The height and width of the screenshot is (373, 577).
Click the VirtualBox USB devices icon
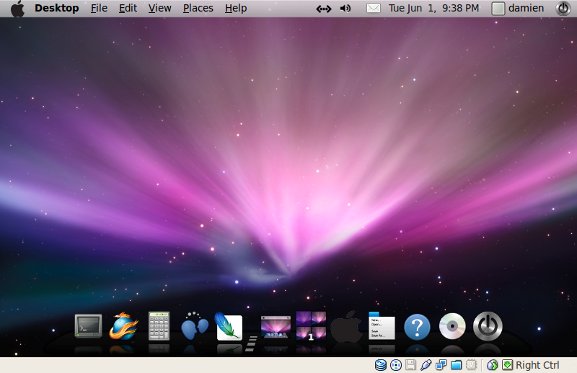(x=426, y=365)
